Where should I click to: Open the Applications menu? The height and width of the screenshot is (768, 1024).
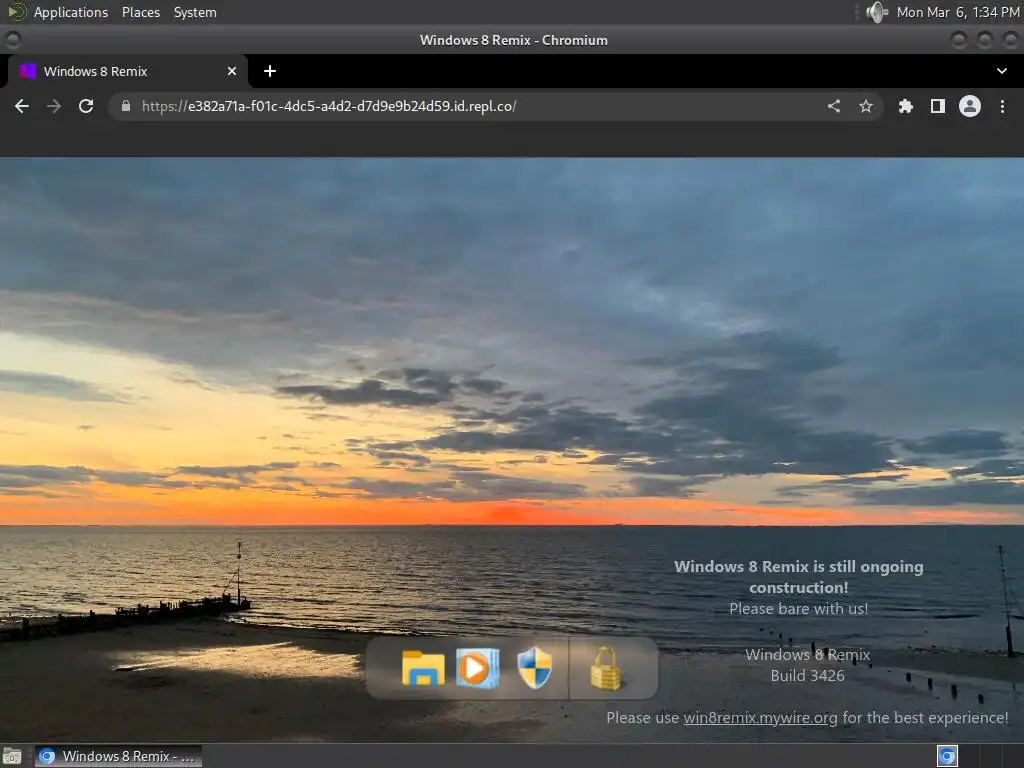click(x=71, y=12)
